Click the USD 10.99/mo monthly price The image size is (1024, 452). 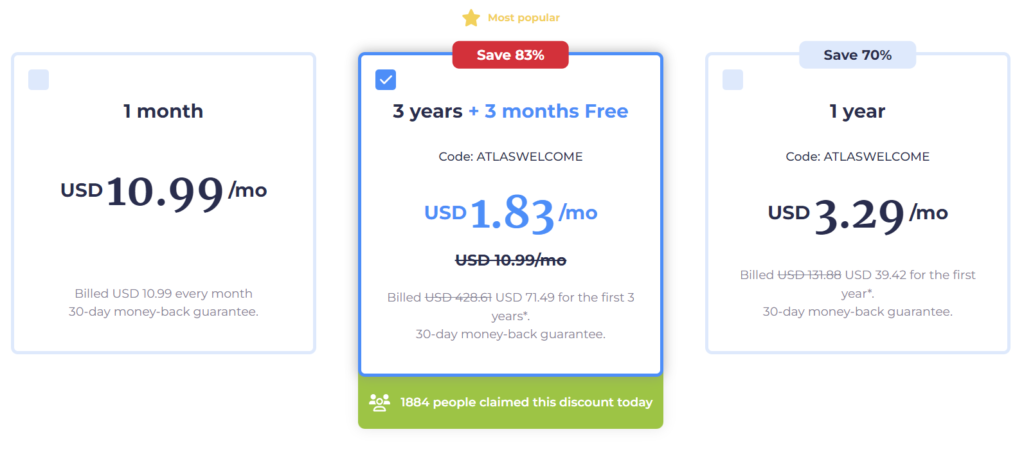click(x=163, y=192)
